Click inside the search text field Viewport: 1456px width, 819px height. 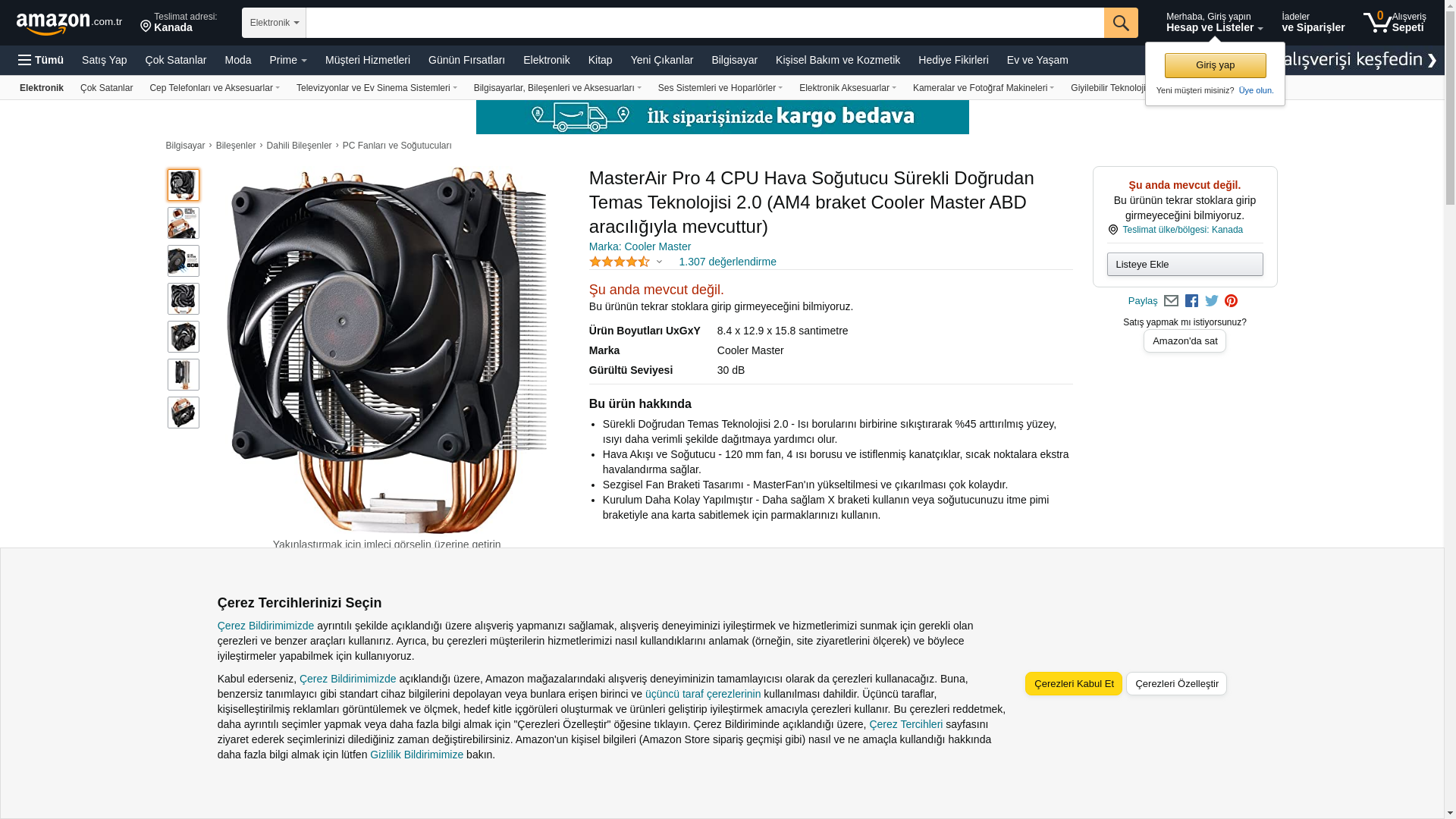[x=704, y=23]
